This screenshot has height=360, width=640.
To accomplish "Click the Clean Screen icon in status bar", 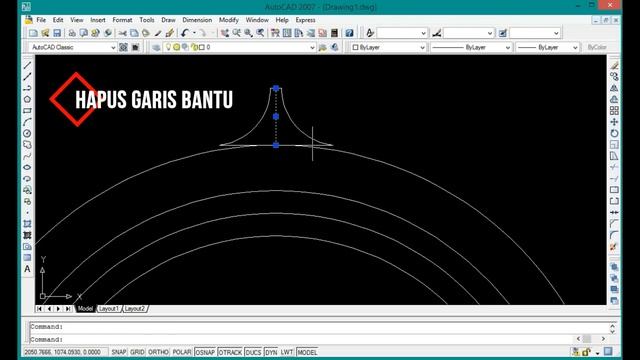I will pyautogui.click(x=608, y=351).
